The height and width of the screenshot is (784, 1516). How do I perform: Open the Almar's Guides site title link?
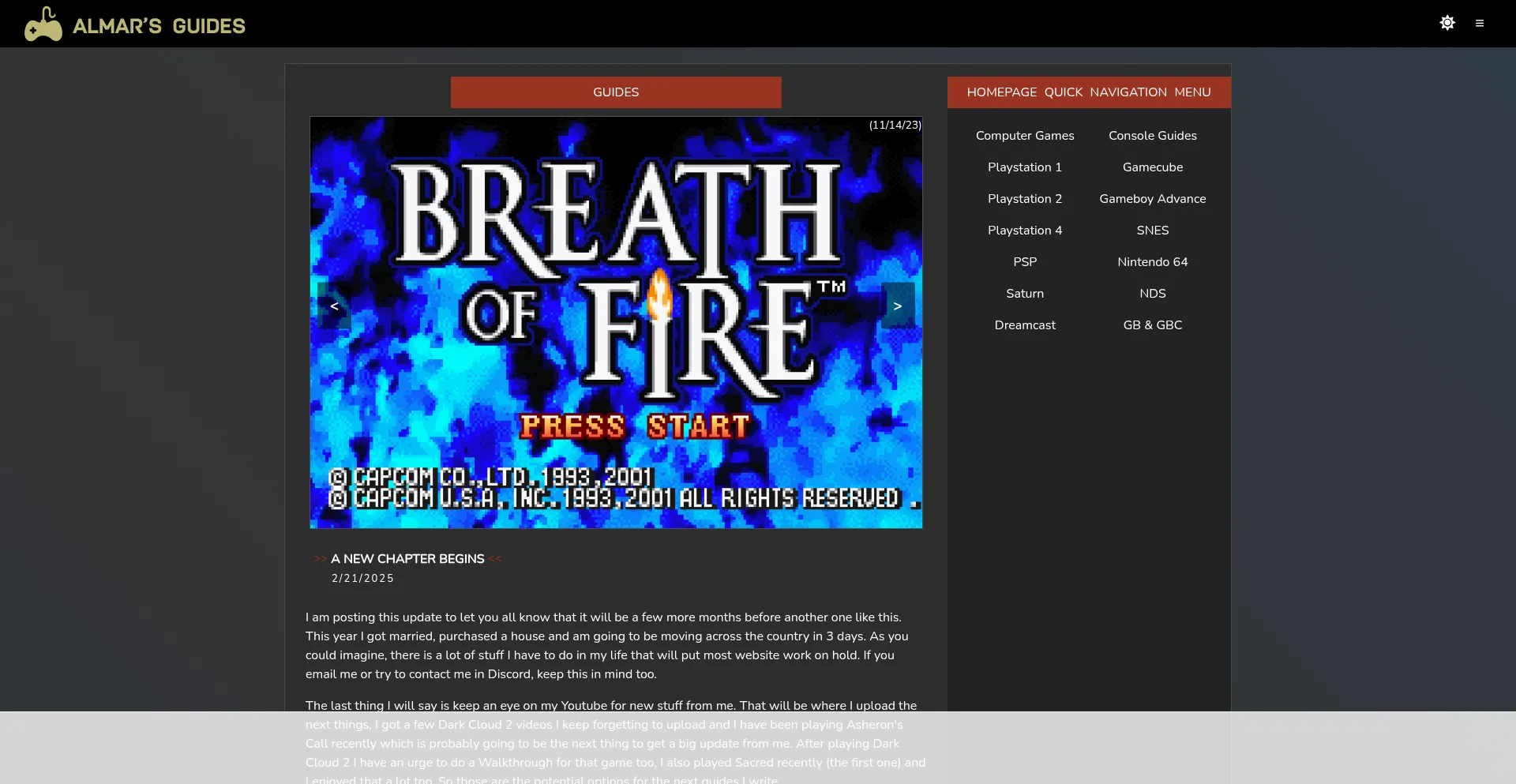[159, 26]
